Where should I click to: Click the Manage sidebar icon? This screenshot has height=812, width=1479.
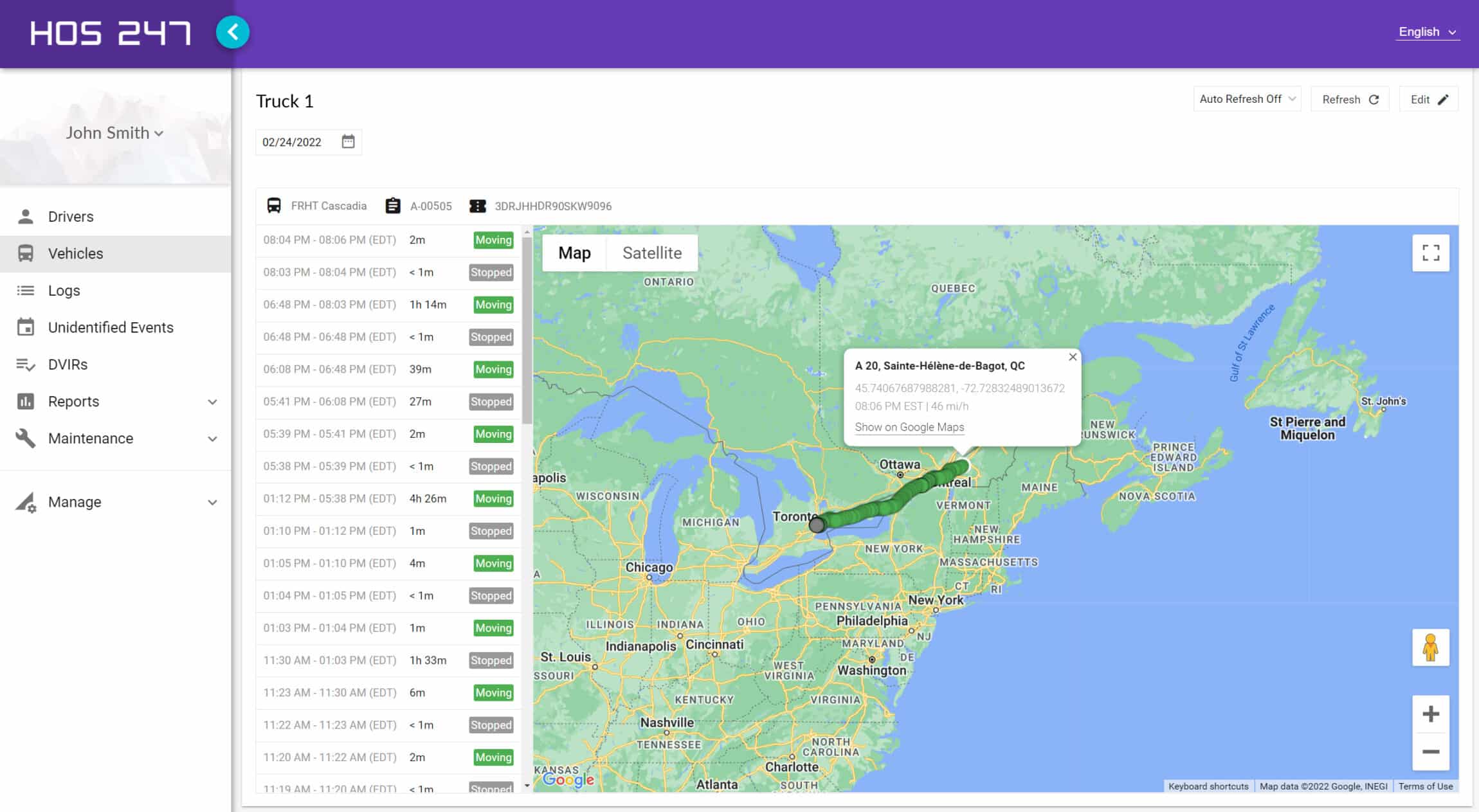click(x=26, y=501)
